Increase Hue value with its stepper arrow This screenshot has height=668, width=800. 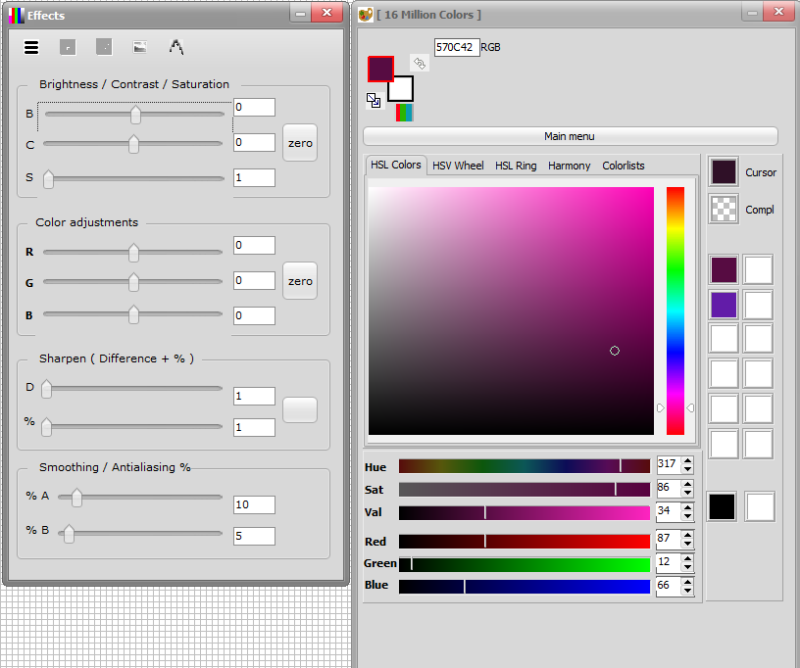click(x=688, y=461)
